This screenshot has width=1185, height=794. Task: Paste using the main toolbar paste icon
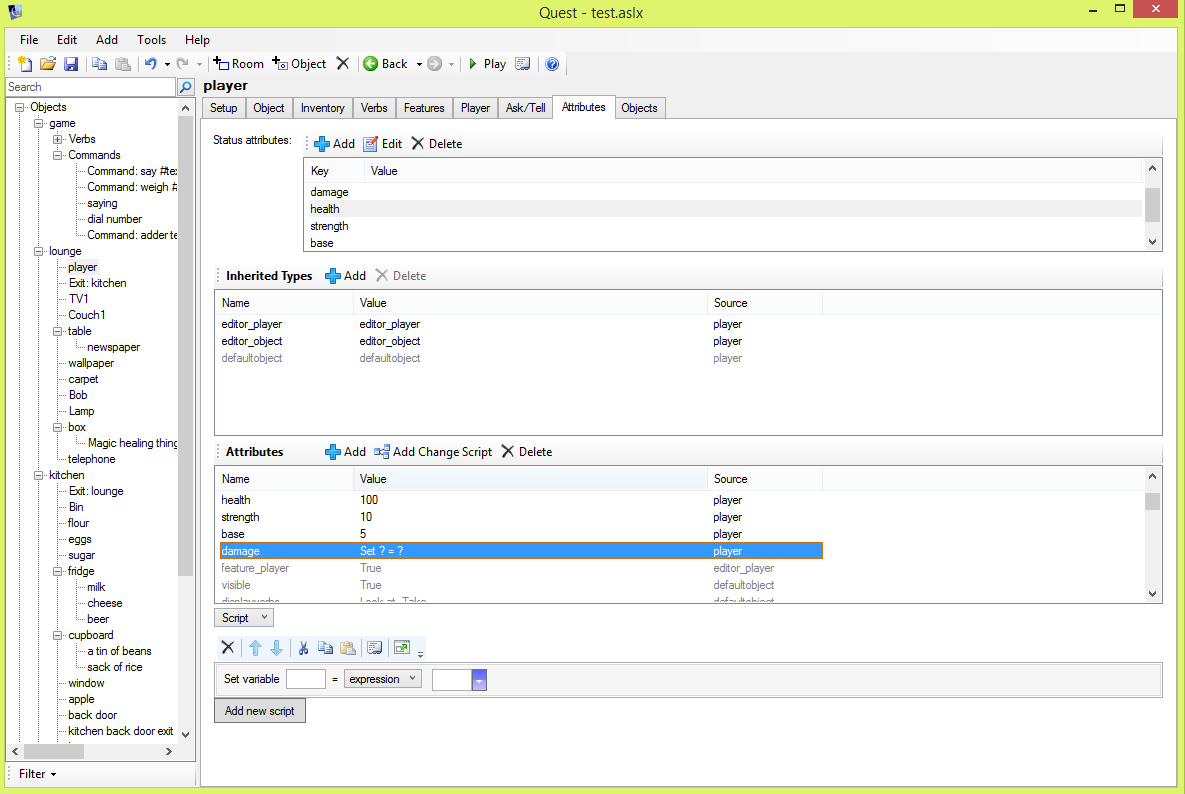click(122, 64)
